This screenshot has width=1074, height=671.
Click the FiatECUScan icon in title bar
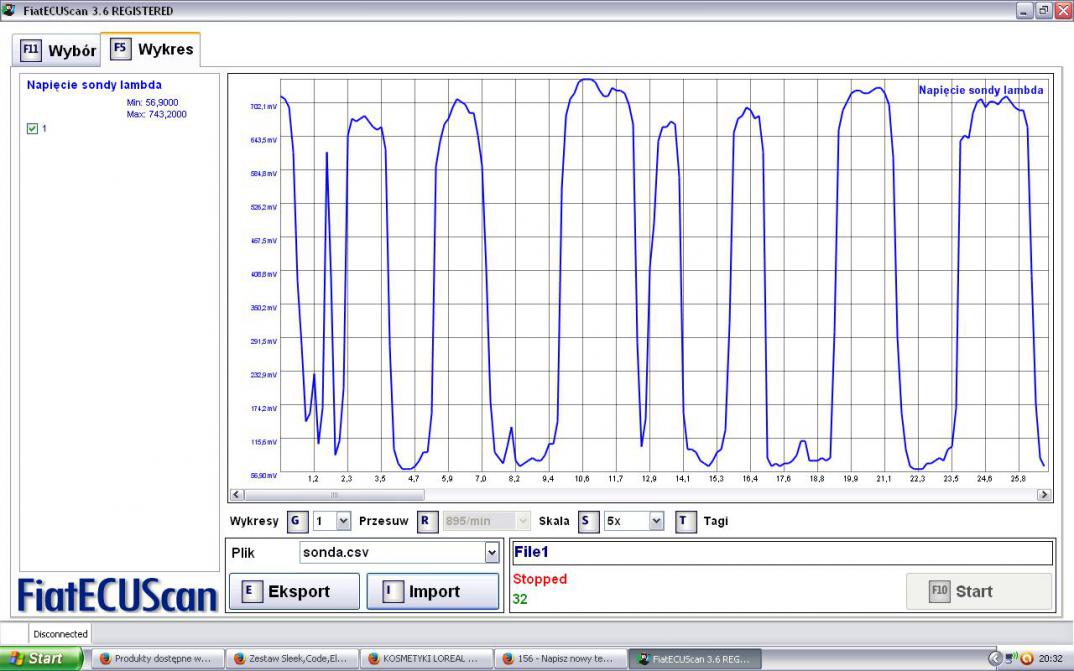[x=9, y=10]
